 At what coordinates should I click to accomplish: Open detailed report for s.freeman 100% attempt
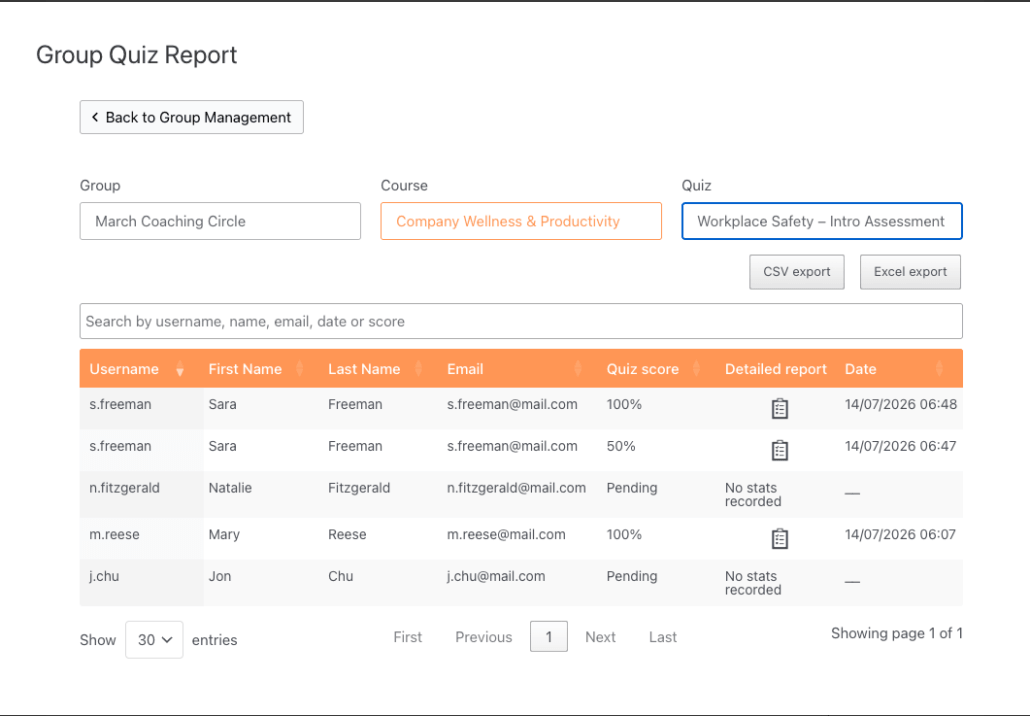[779, 409]
